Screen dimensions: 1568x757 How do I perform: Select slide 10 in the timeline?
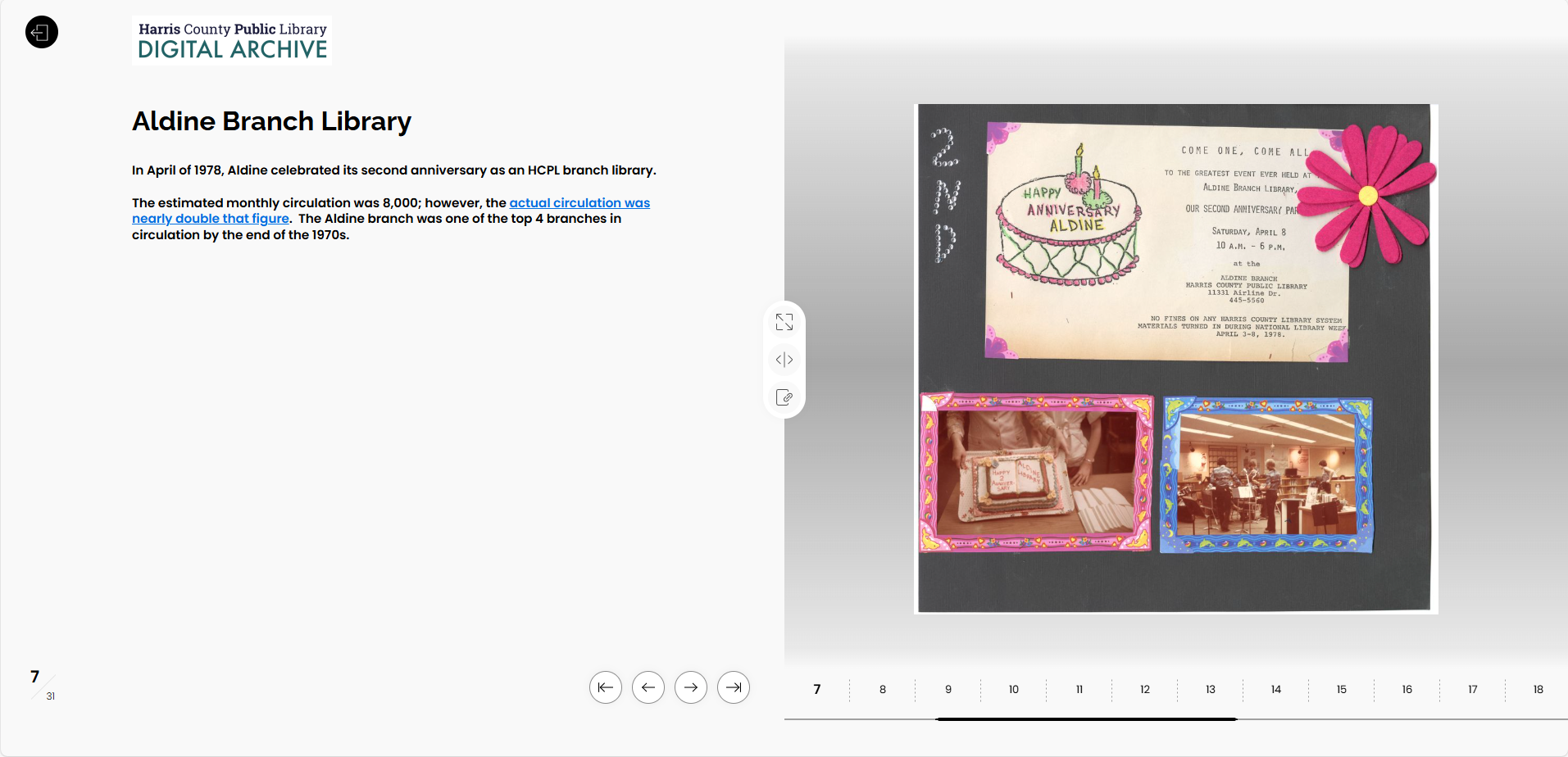(x=1014, y=690)
